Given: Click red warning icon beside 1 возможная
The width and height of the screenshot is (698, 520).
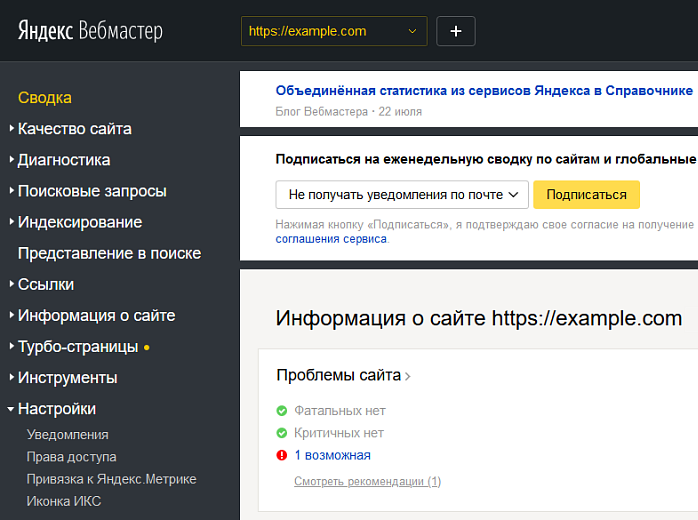Looking at the screenshot, I should pyautogui.click(x=282, y=455).
